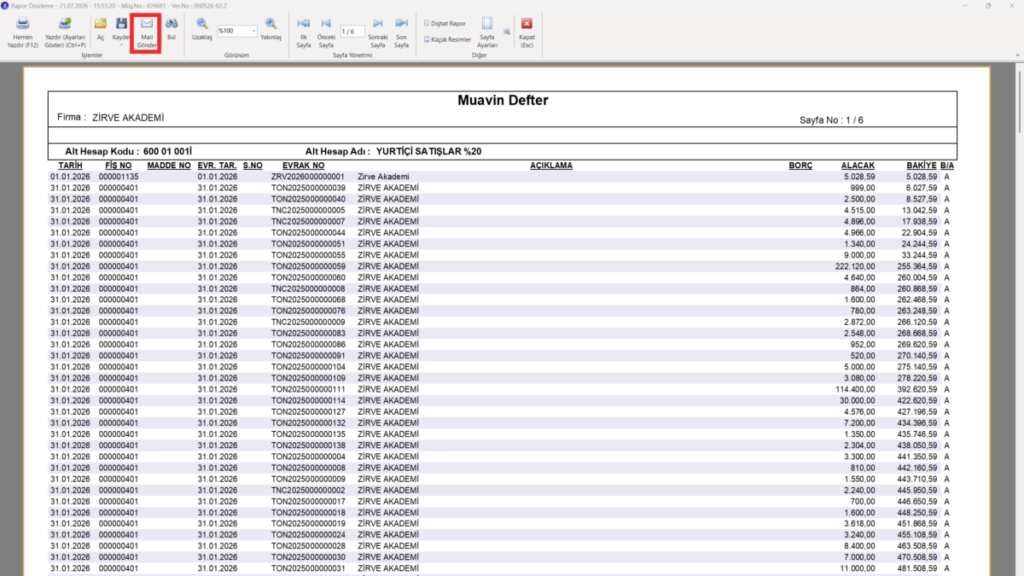Click voucher TNC2025000000009
Screen dimensions: 1024x576
coord(308,322)
